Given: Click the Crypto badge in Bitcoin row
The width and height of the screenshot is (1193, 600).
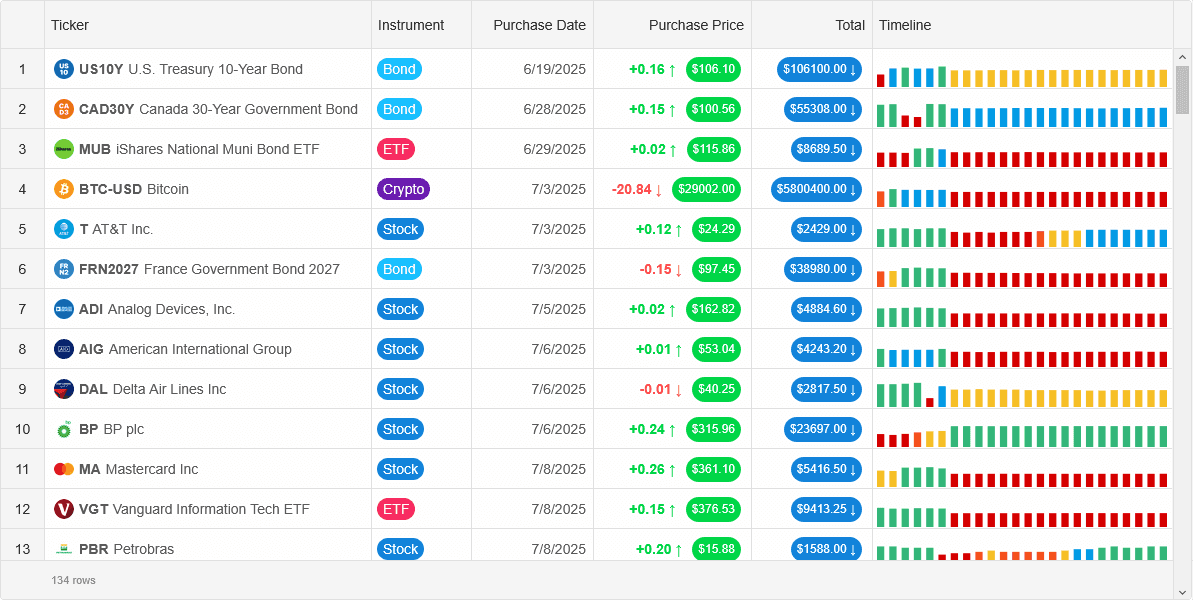Looking at the screenshot, I should (x=403, y=189).
